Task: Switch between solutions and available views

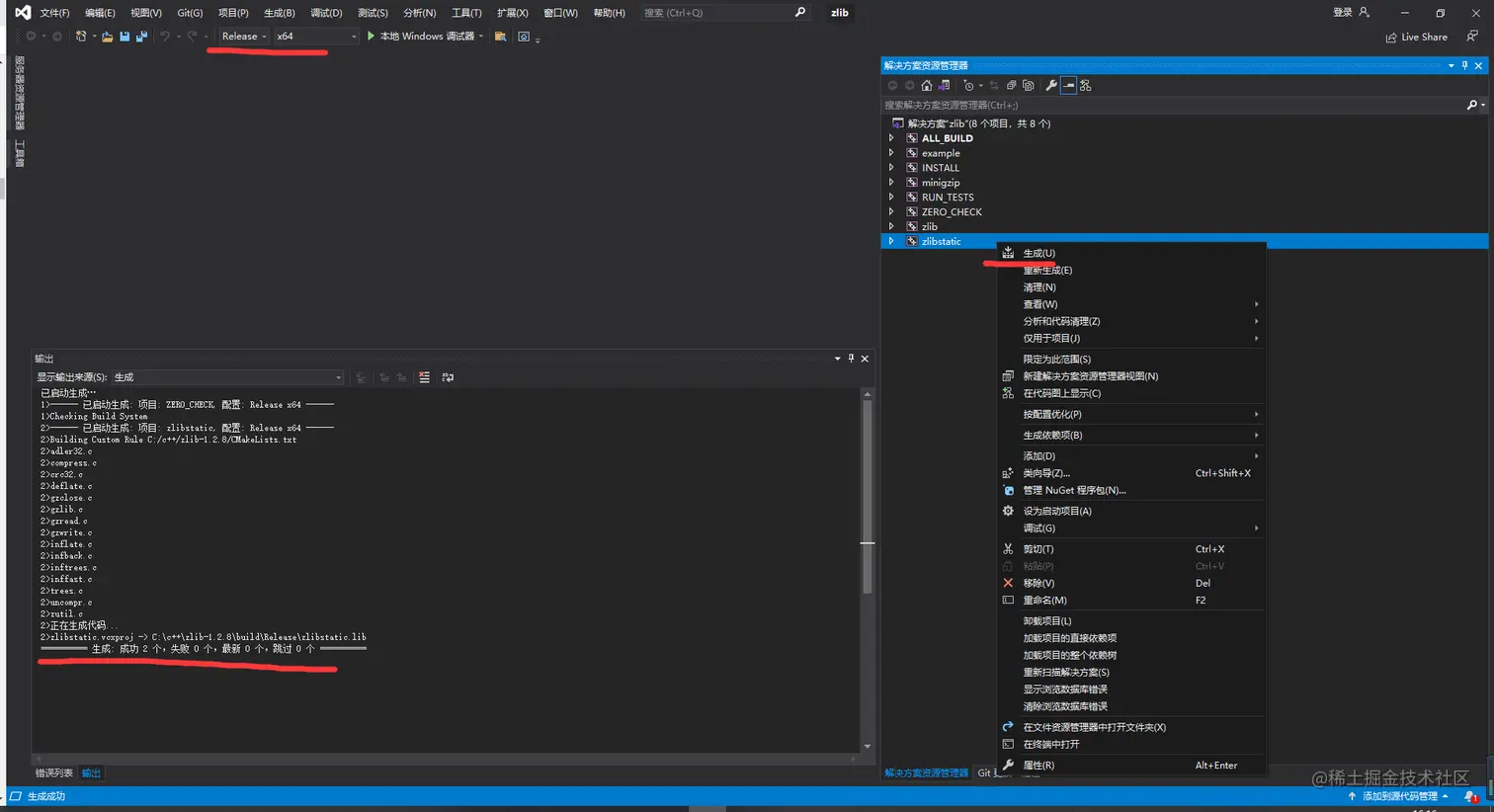Action: click(x=944, y=86)
